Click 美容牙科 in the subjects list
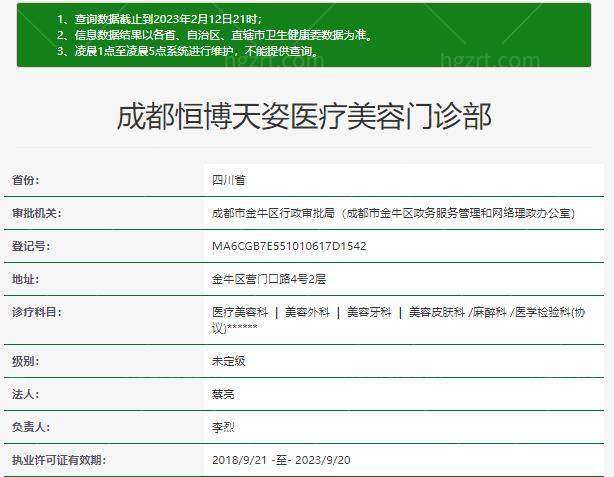The height and width of the screenshot is (477, 614). 369,312
